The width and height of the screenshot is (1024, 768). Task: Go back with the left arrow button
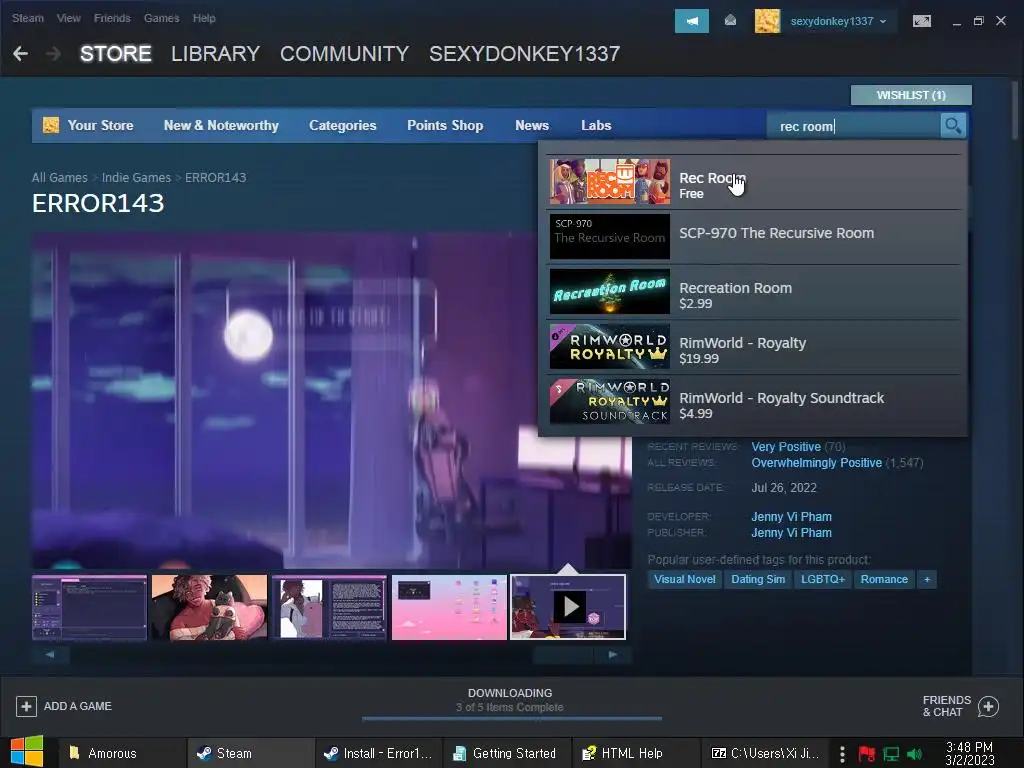pos(20,54)
